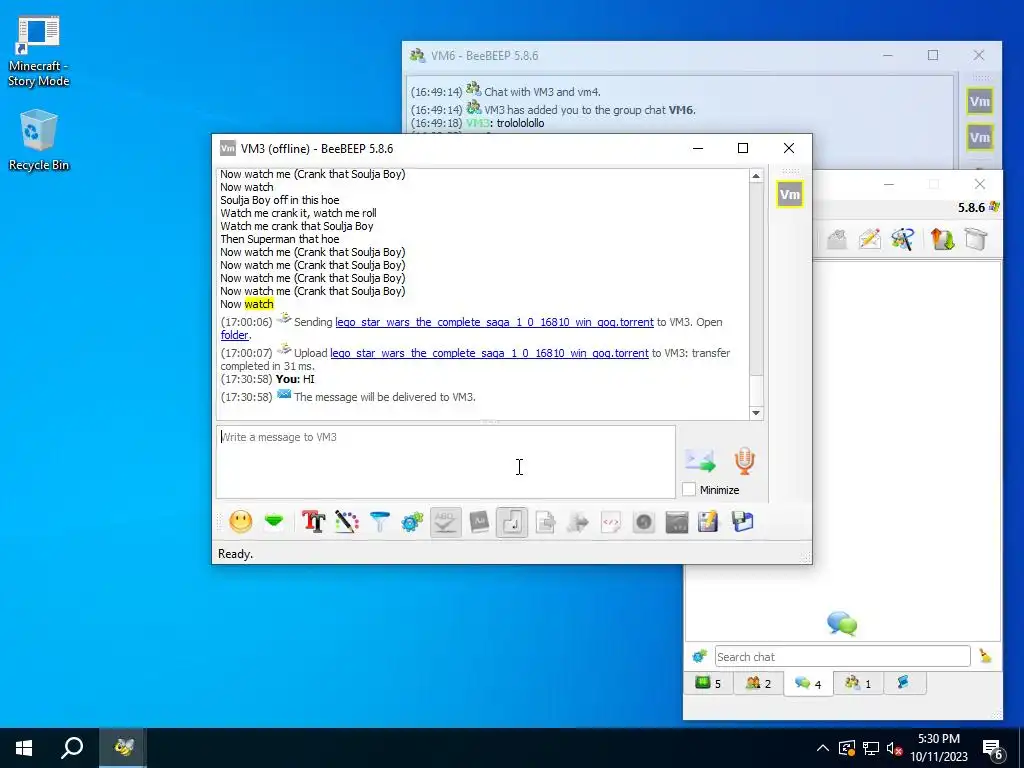This screenshot has height=768, width=1024.
Task: Click BeeBEEP bee icon in taskbar
Action: point(123,747)
